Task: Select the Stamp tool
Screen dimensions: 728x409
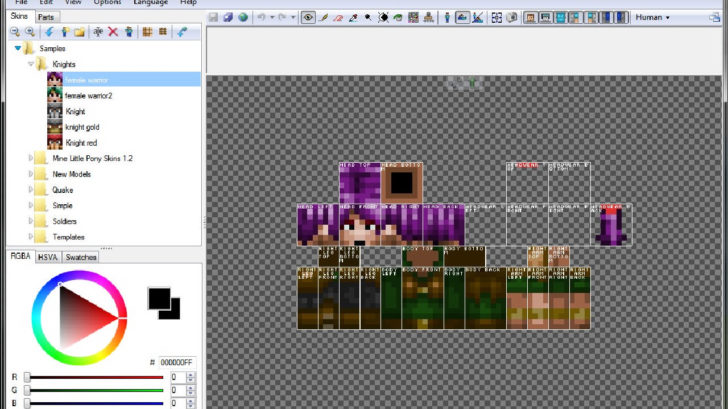Action: point(428,18)
